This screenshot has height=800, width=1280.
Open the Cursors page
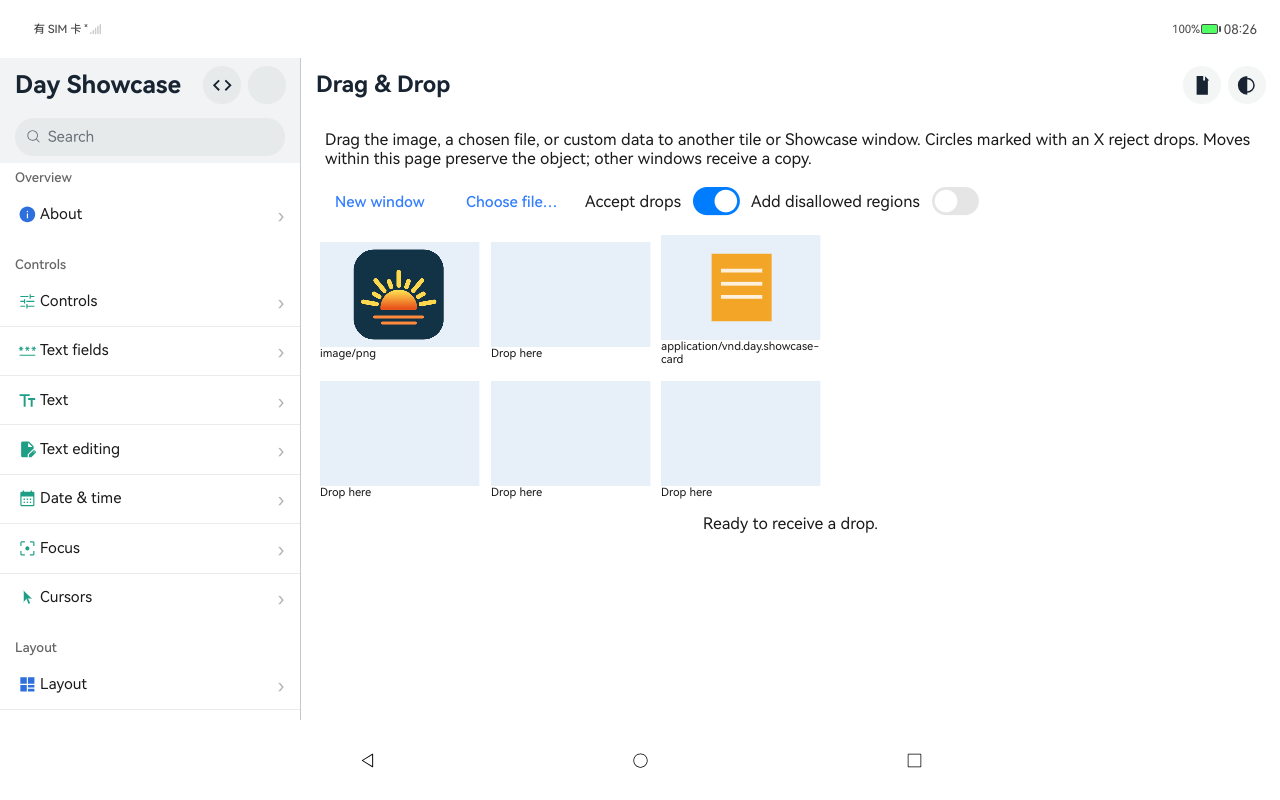150,597
